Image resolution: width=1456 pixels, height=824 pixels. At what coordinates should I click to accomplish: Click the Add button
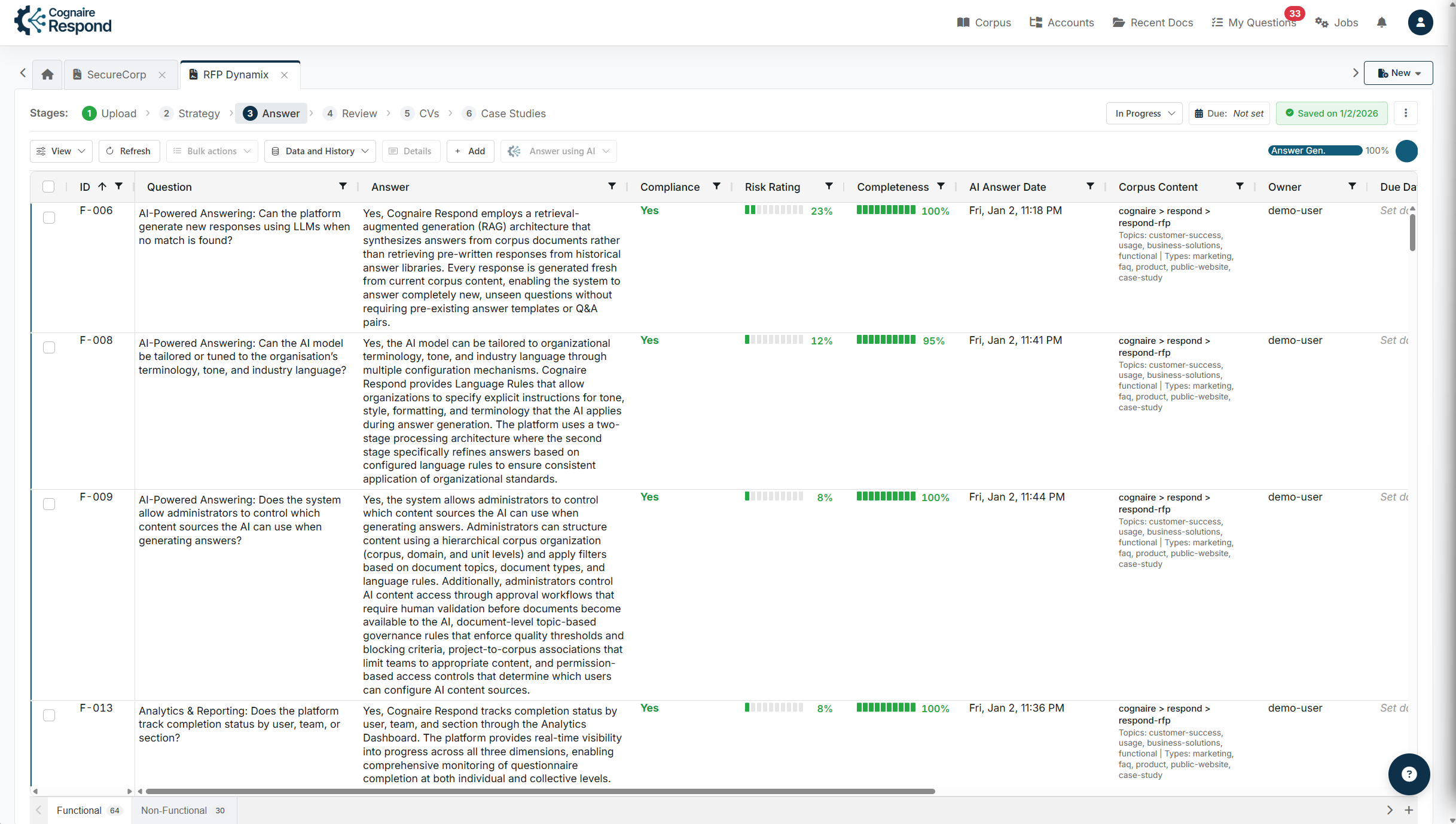tap(470, 151)
